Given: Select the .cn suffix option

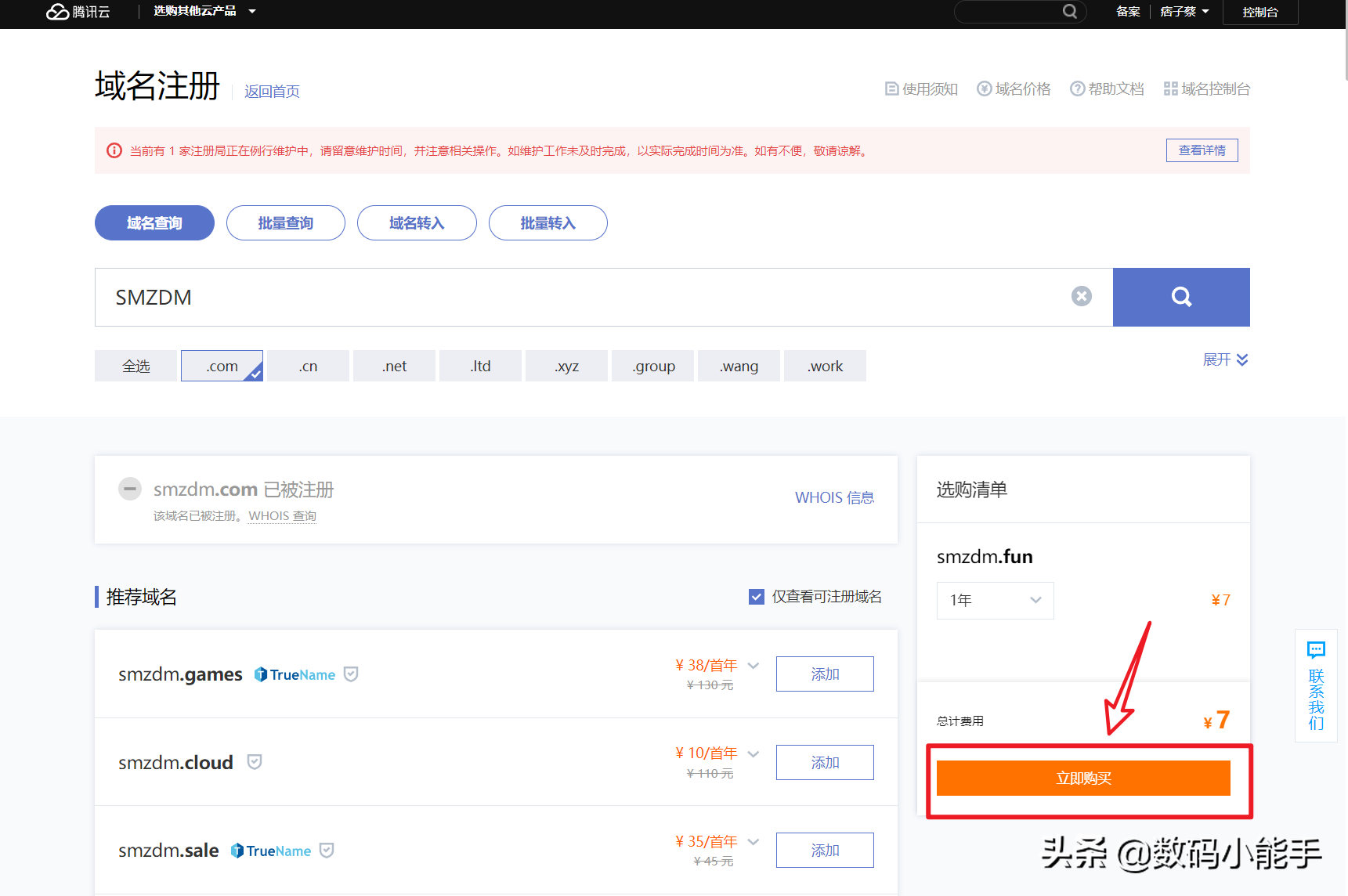Looking at the screenshot, I should pyautogui.click(x=308, y=366).
